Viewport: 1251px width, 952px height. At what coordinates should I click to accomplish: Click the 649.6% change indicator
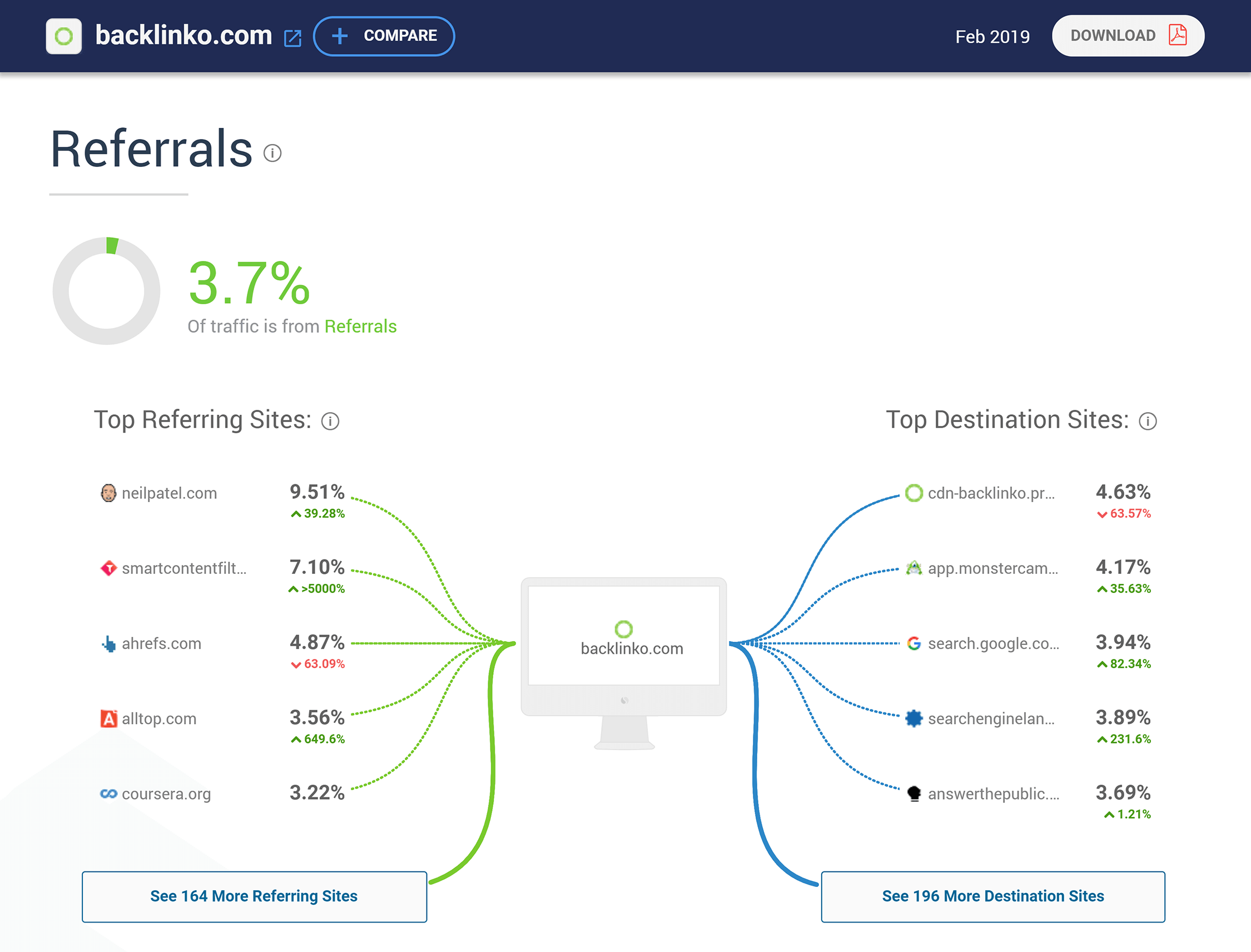pos(317,739)
